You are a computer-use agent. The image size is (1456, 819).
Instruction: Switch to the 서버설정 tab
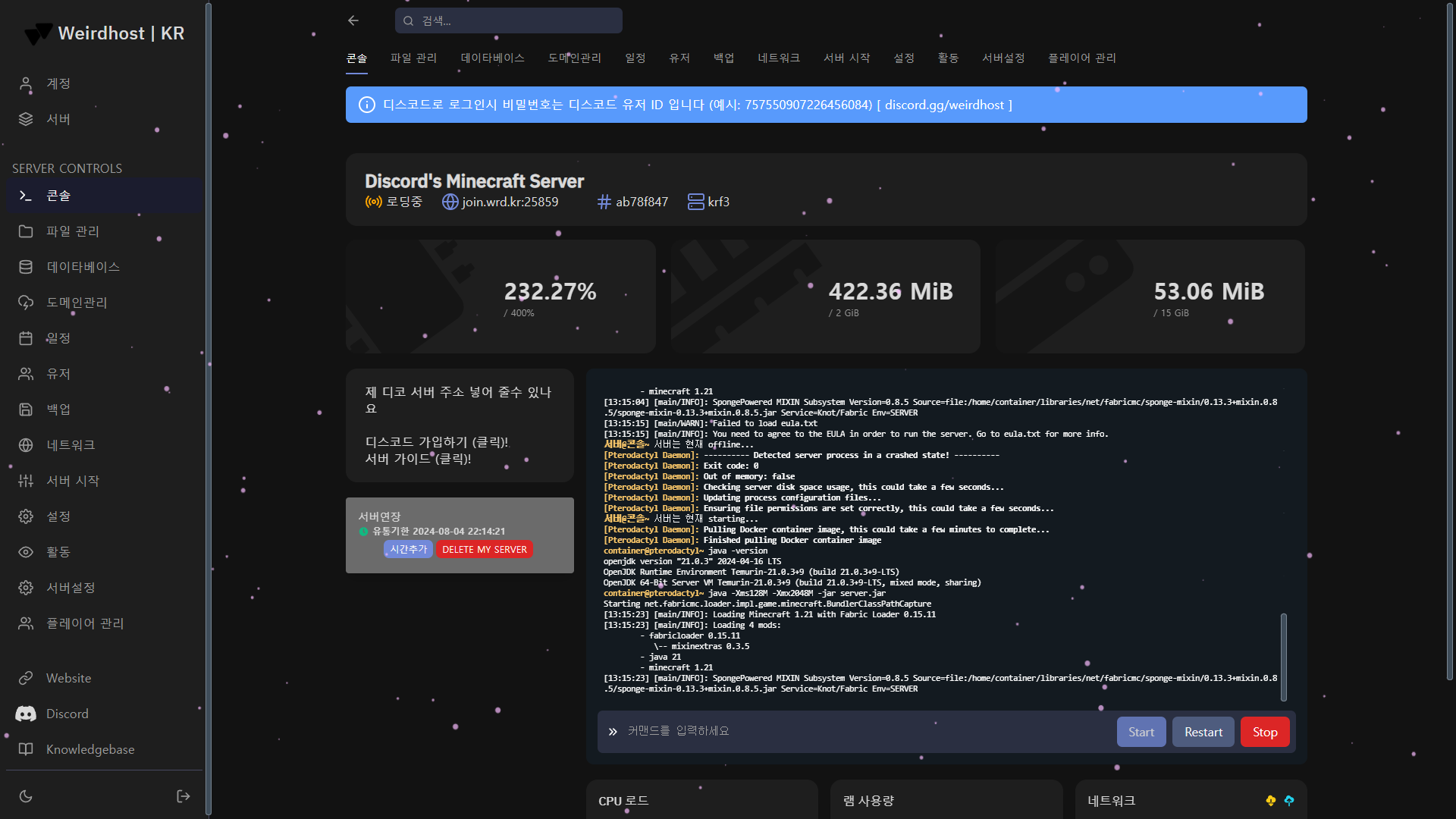(1003, 58)
